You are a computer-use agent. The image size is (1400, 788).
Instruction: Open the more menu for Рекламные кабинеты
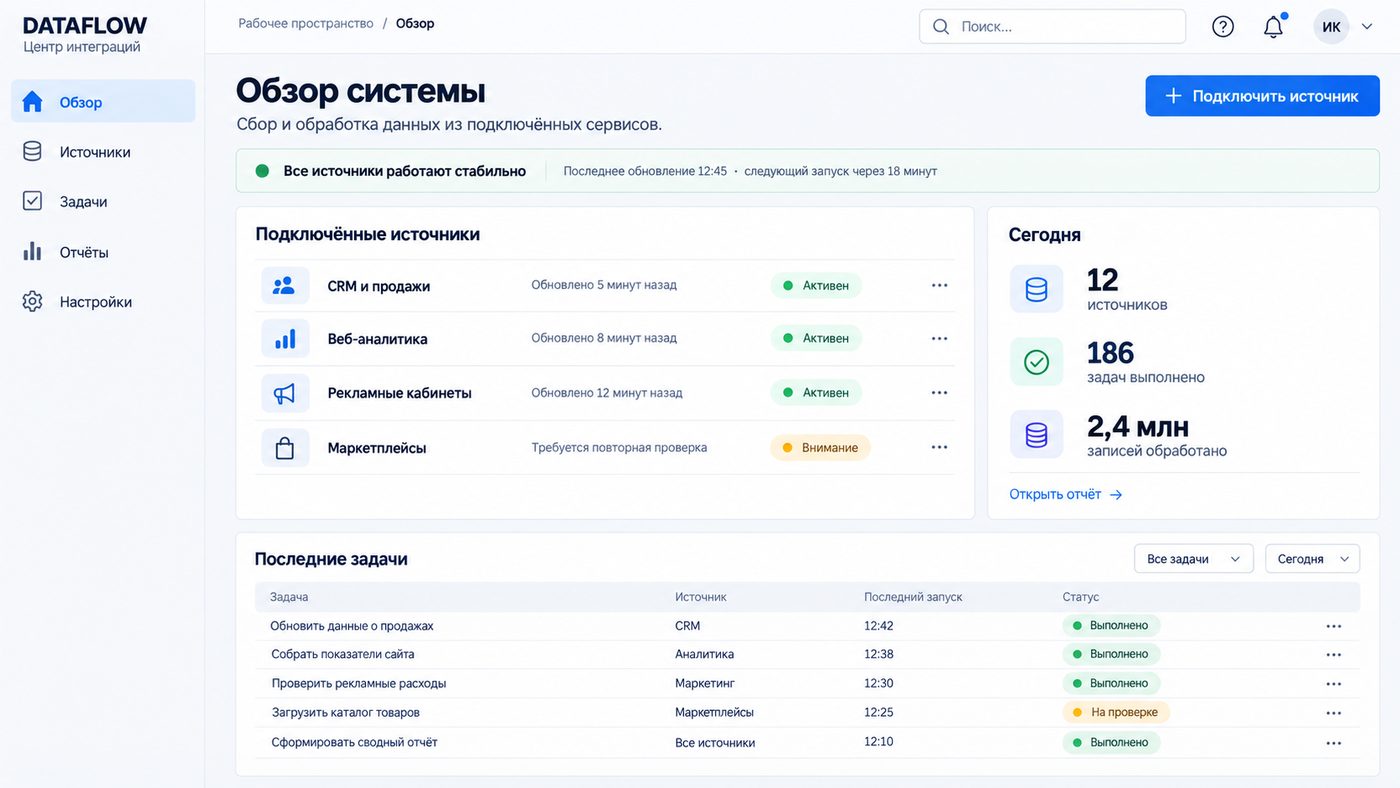point(939,392)
